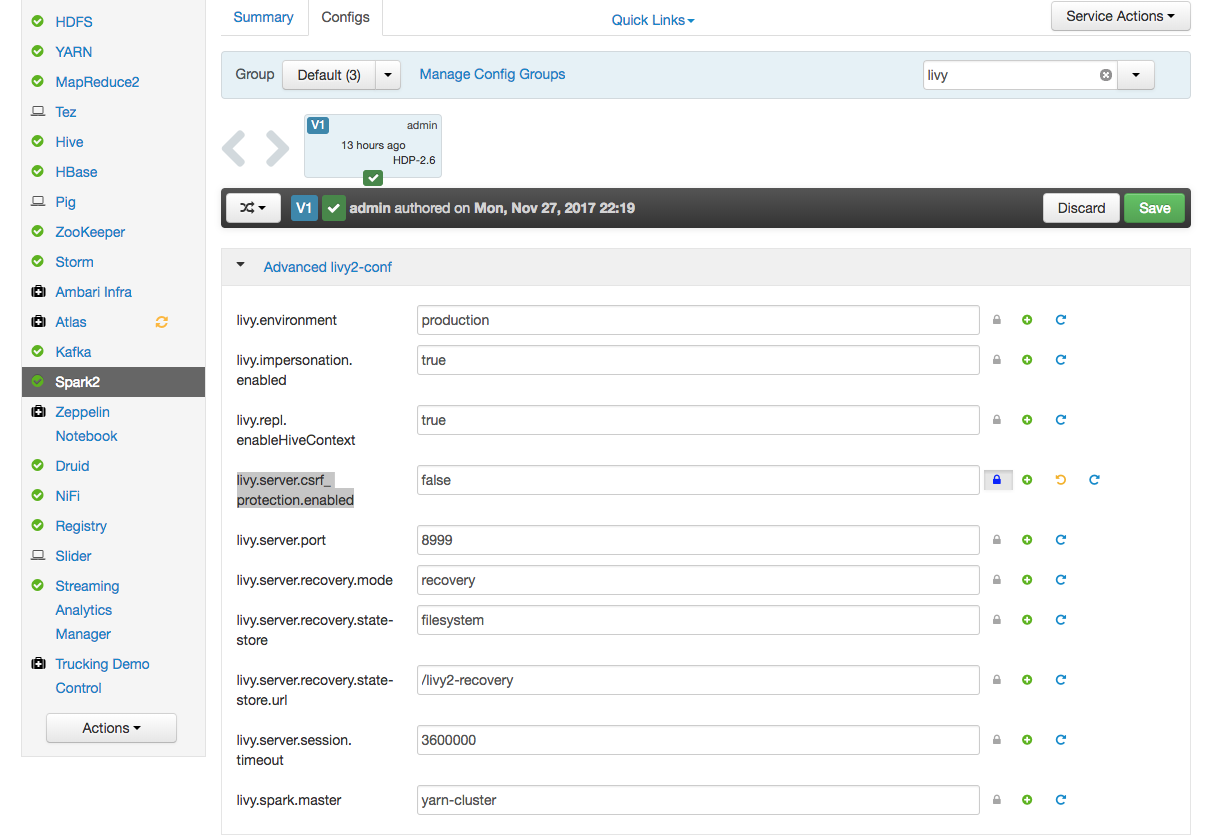Click the lock icon for livy.server.csrf_protection.enabled
Image resolution: width=1223 pixels, height=840 pixels.
tap(997, 480)
